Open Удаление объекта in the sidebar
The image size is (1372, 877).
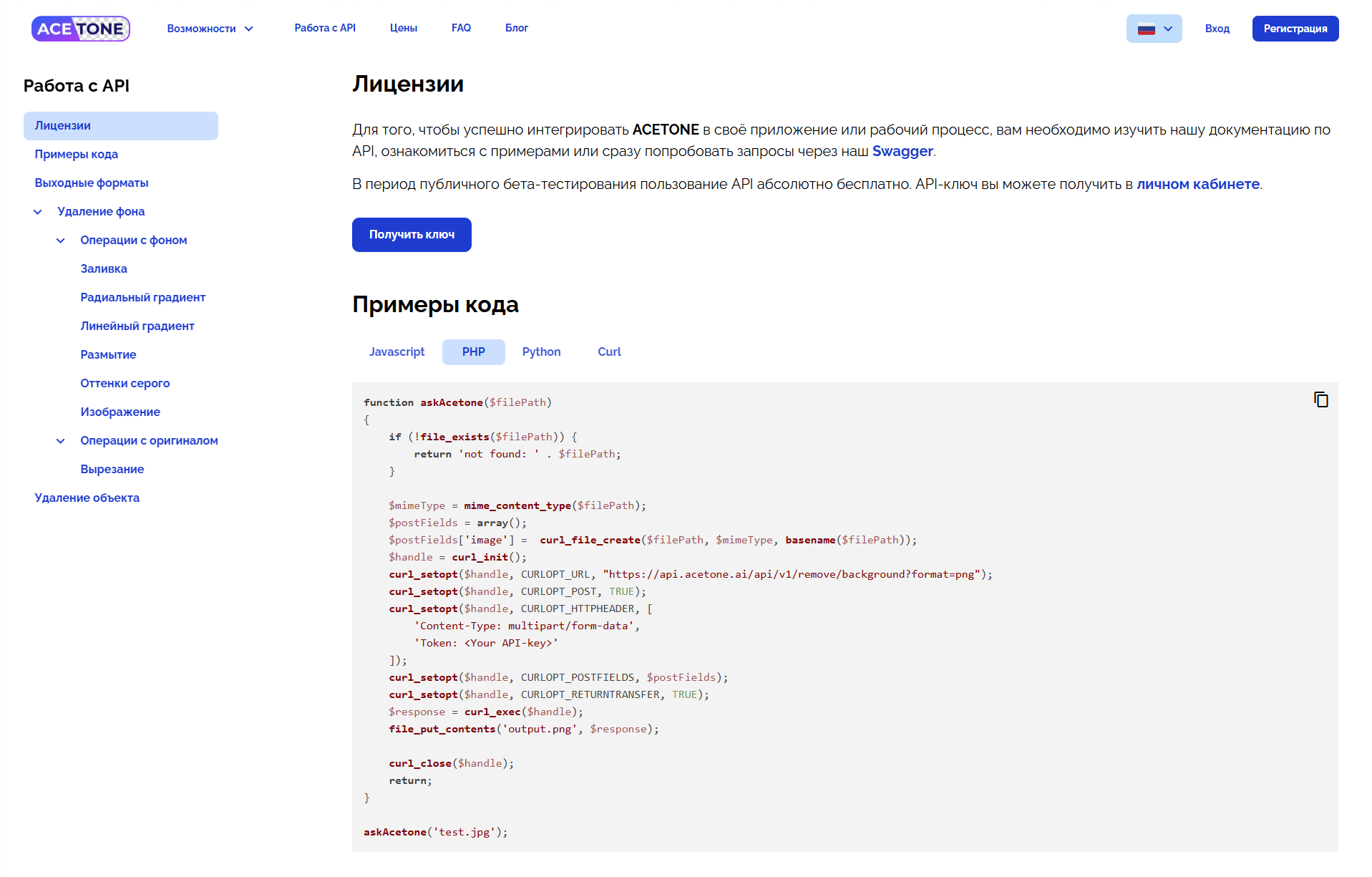click(87, 498)
